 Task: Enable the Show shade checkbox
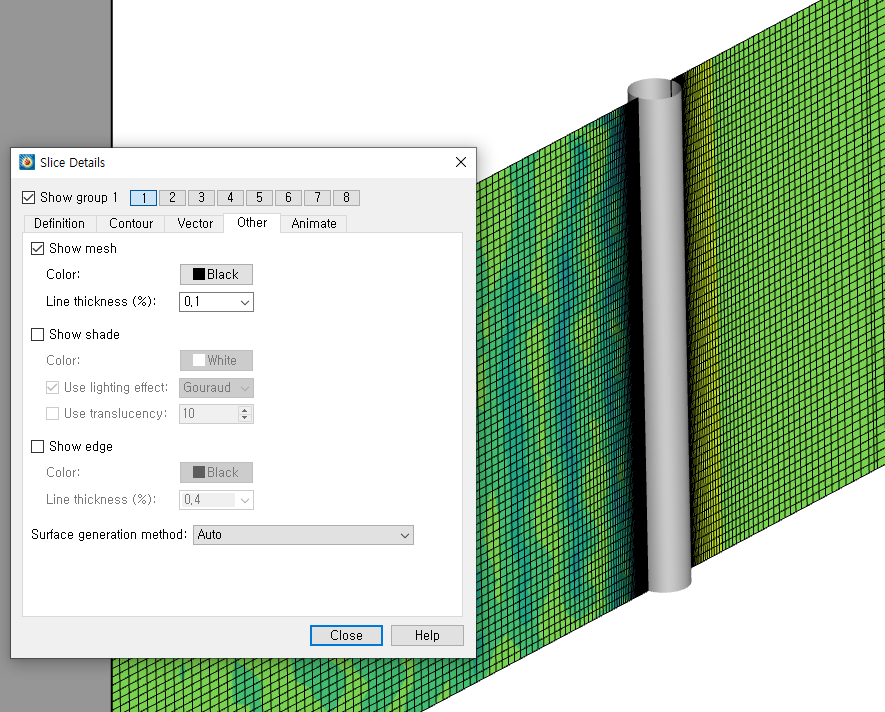pos(37,335)
